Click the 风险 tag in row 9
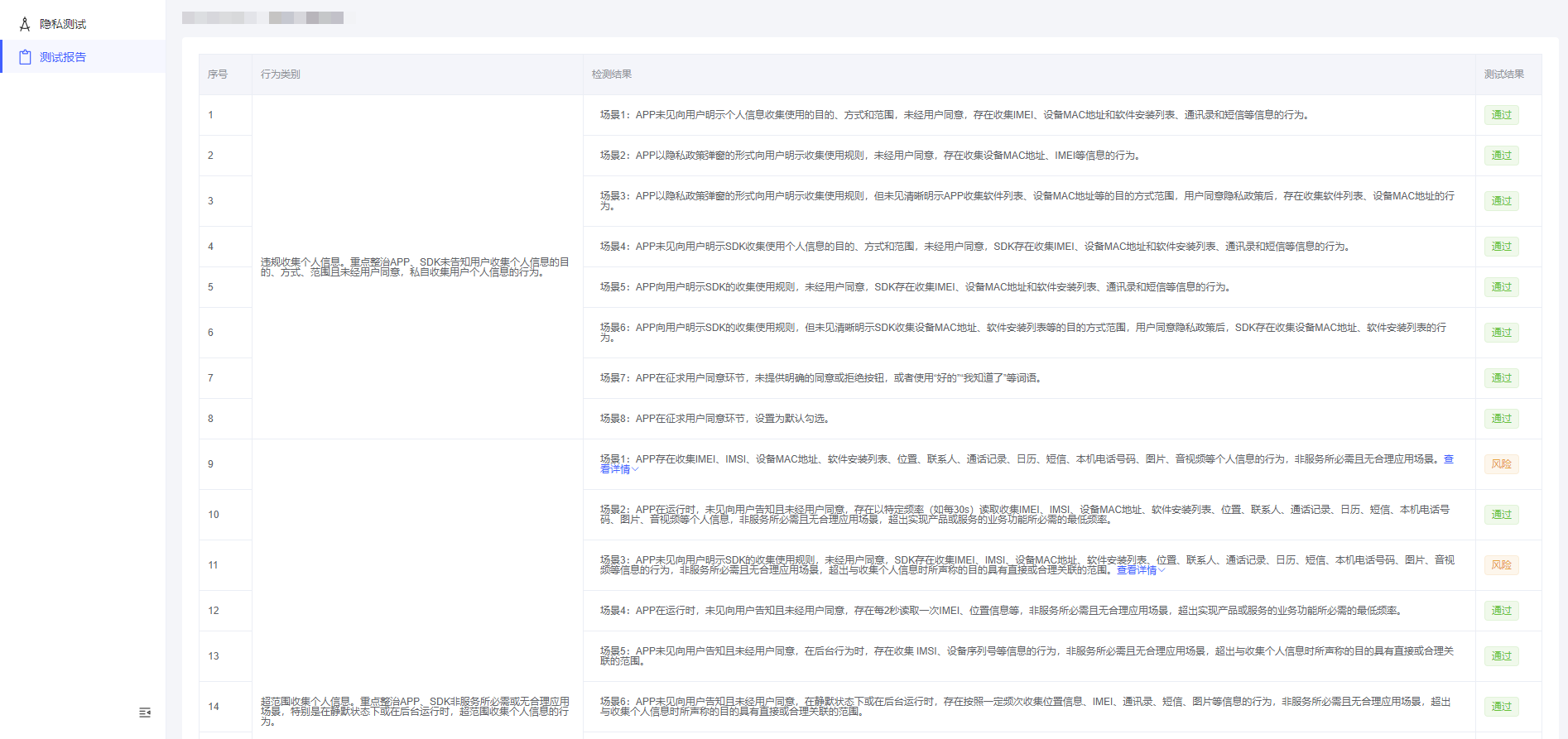 coord(1501,464)
